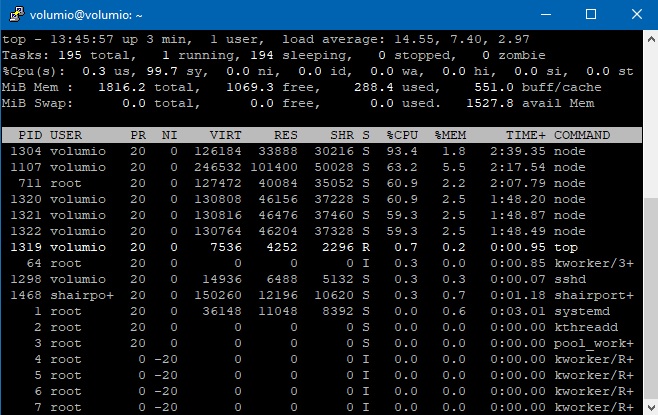Maximize the terminal window
The width and height of the screenshot is (658, 415).
[589, 14]
